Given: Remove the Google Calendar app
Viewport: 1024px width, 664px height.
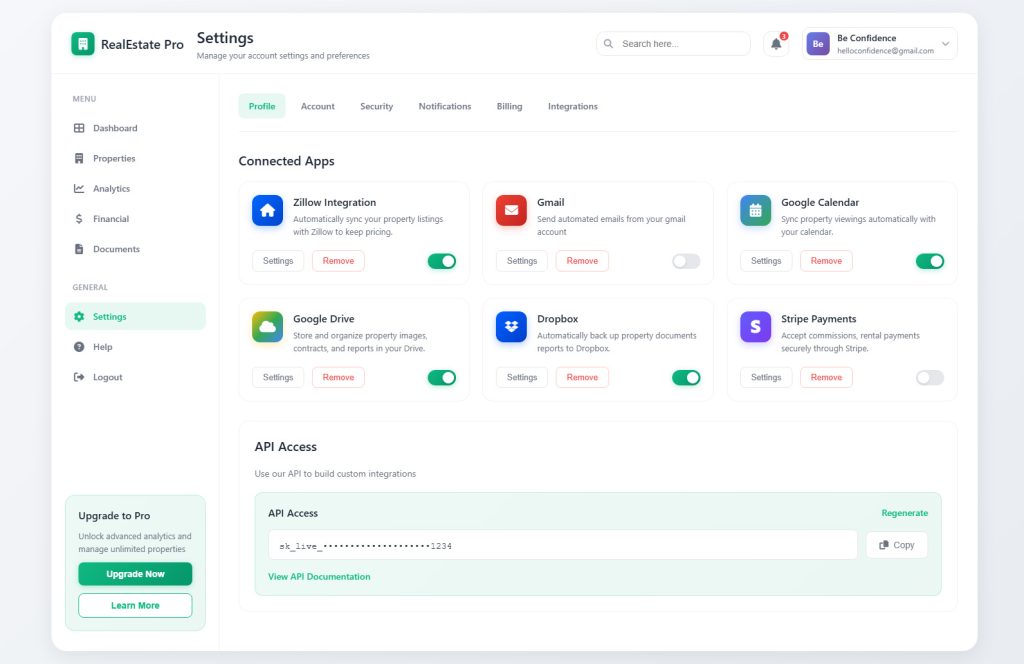Looking at the screenshot, I should point(826,261).
